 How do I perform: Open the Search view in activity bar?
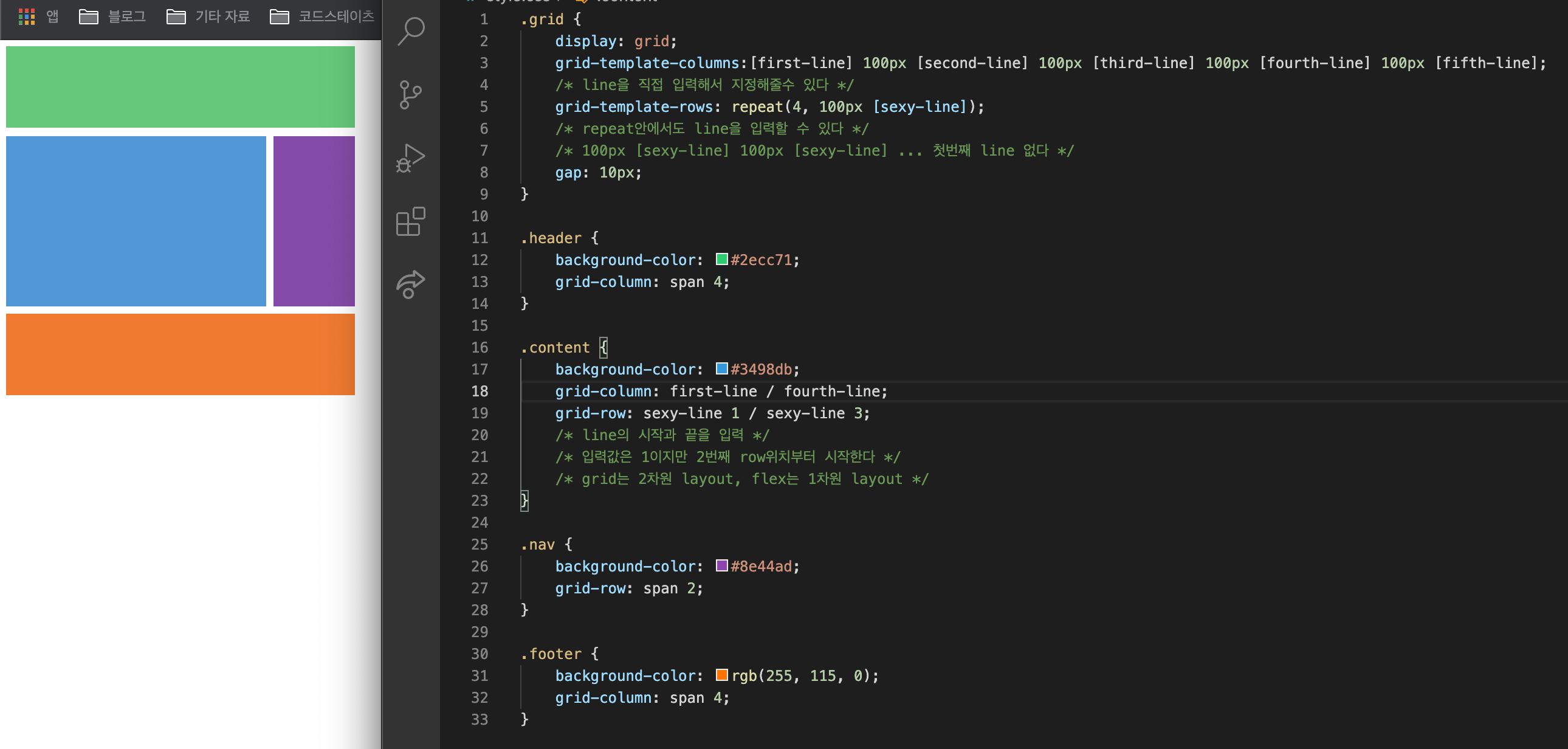pyautogui.click(x=411, y=30)
